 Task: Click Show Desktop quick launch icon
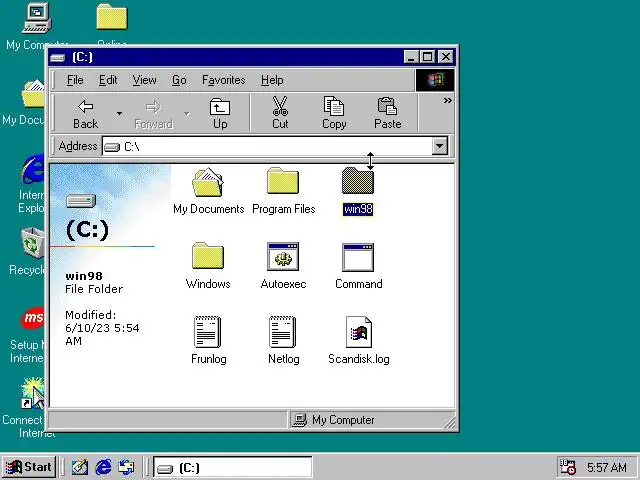click(80, 467)
